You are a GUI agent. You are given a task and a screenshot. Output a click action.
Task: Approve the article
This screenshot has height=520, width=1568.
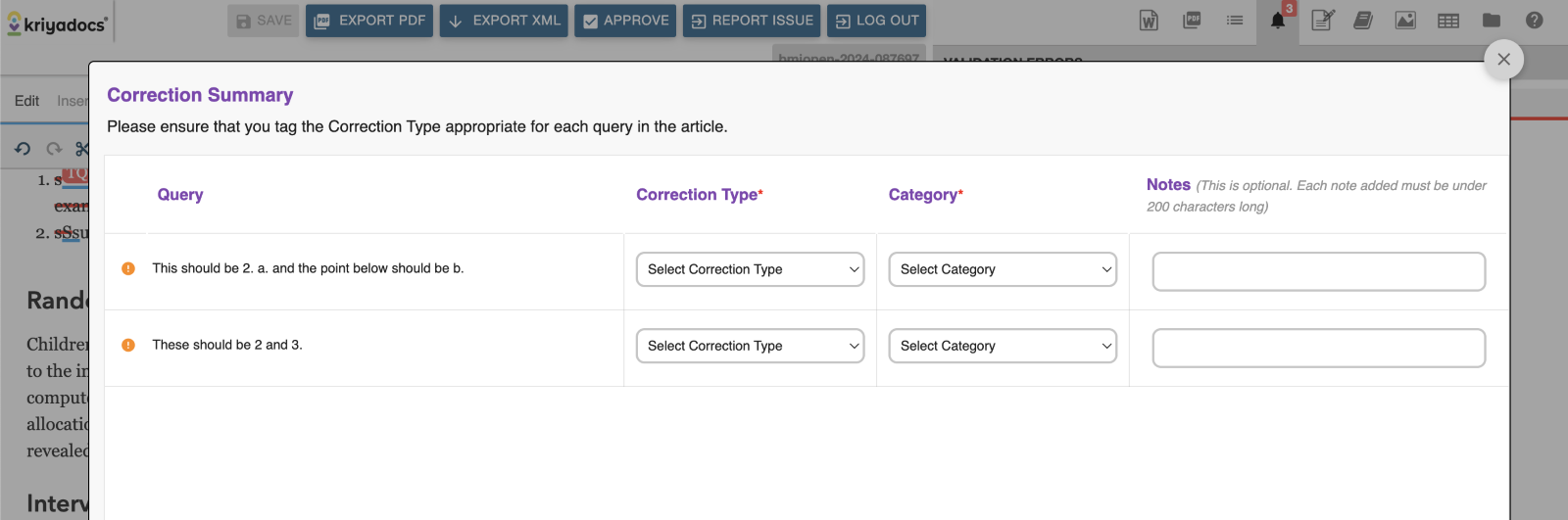[625, 21]
